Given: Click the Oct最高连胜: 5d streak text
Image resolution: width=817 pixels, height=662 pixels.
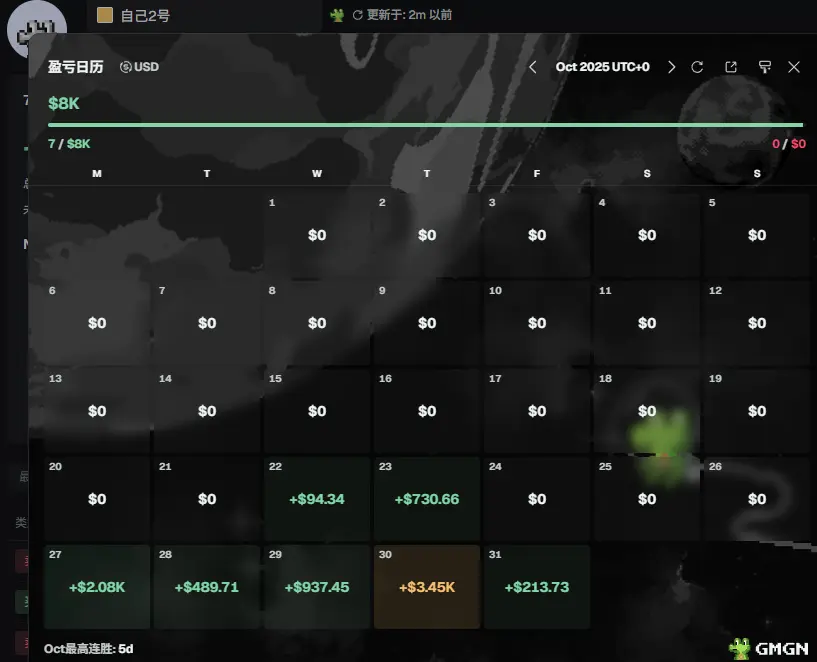Looking at the screenshot, I should 89,649.
